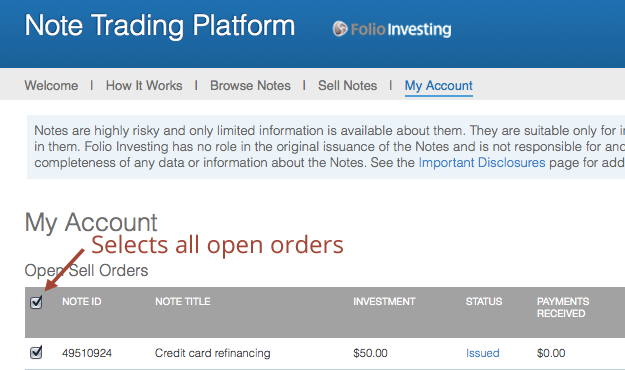Open the Browse Notes section
Viewport: 625px width, 370px height.
click(x=250, y=85)
